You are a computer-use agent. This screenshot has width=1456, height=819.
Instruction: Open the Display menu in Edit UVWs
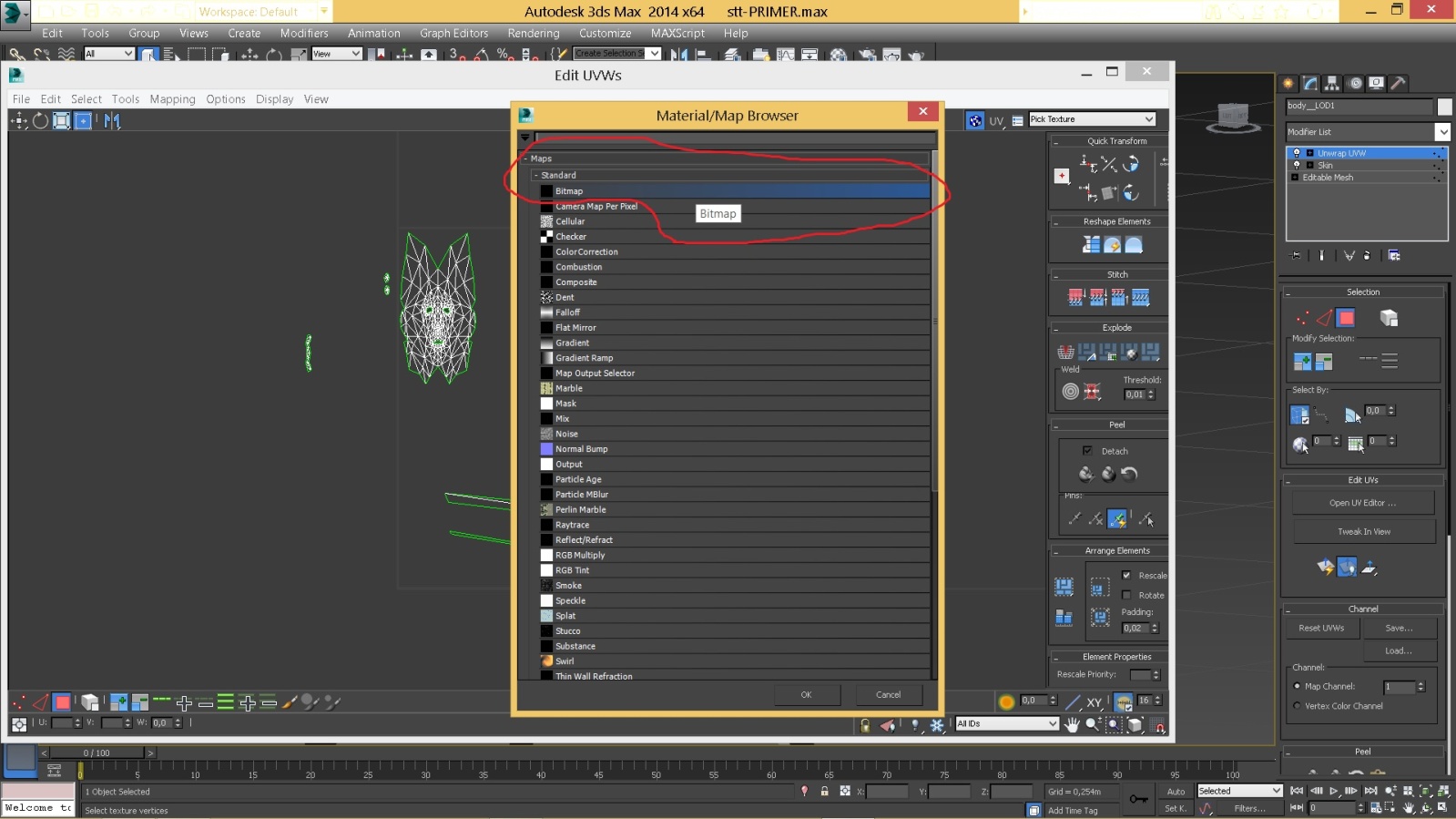pyautogui.click(x=274, y=99)
